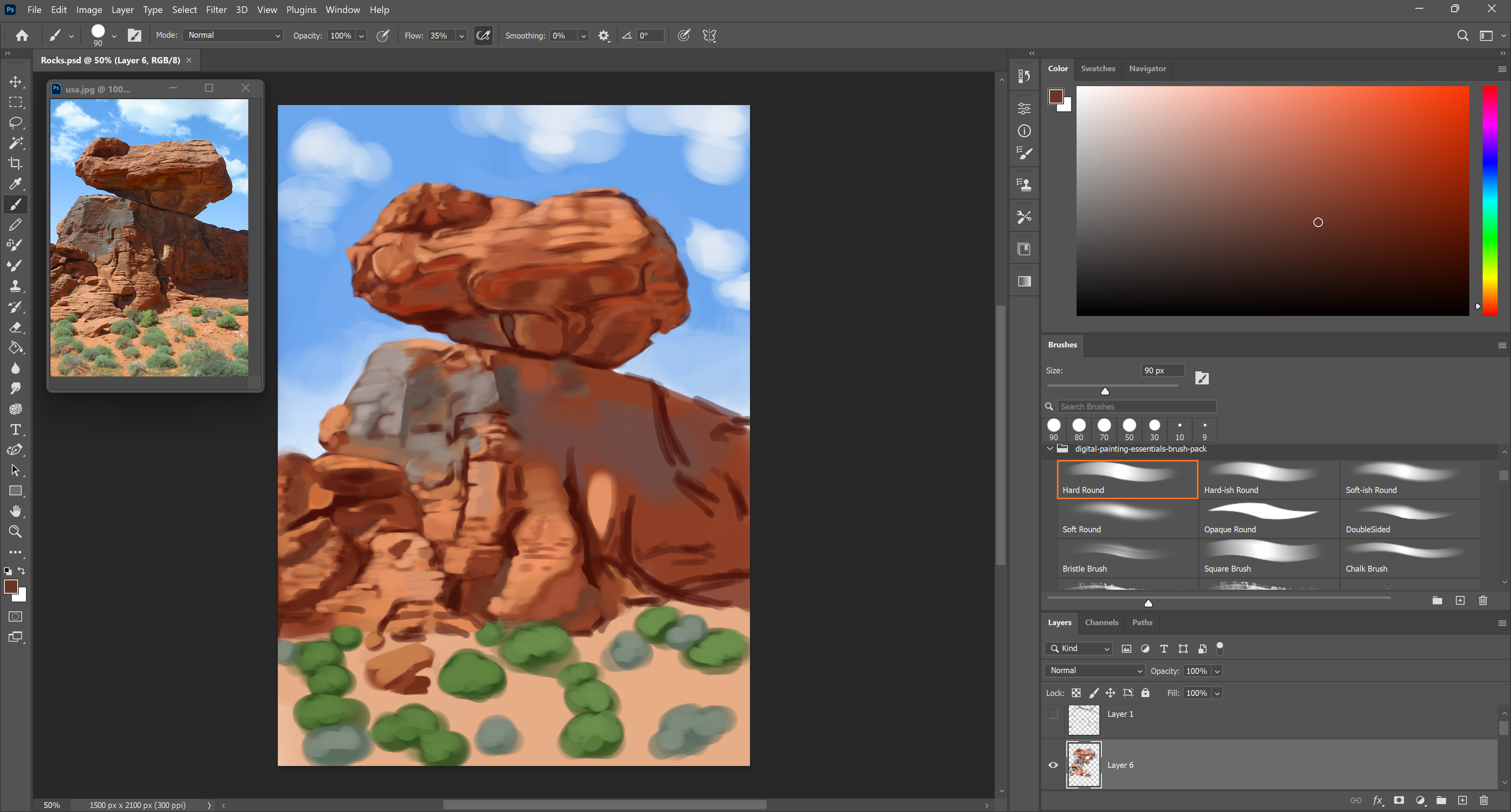Select the Paint Bucket tool
This screenshot has height=812, width=1511.
[15, 348]
